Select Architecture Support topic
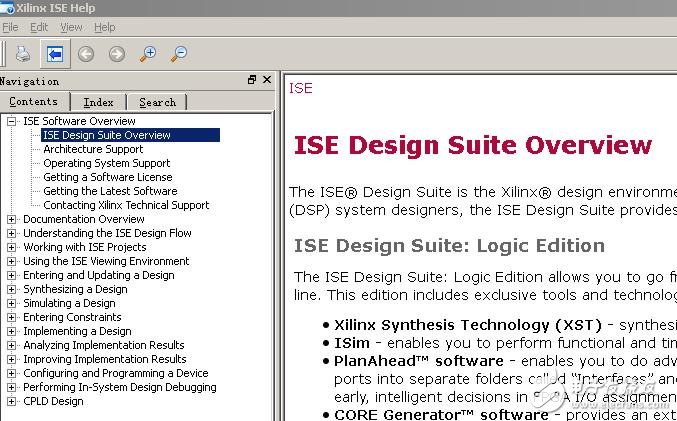The width and height of the screenshot is (677, 421). [x=93, y=149]
